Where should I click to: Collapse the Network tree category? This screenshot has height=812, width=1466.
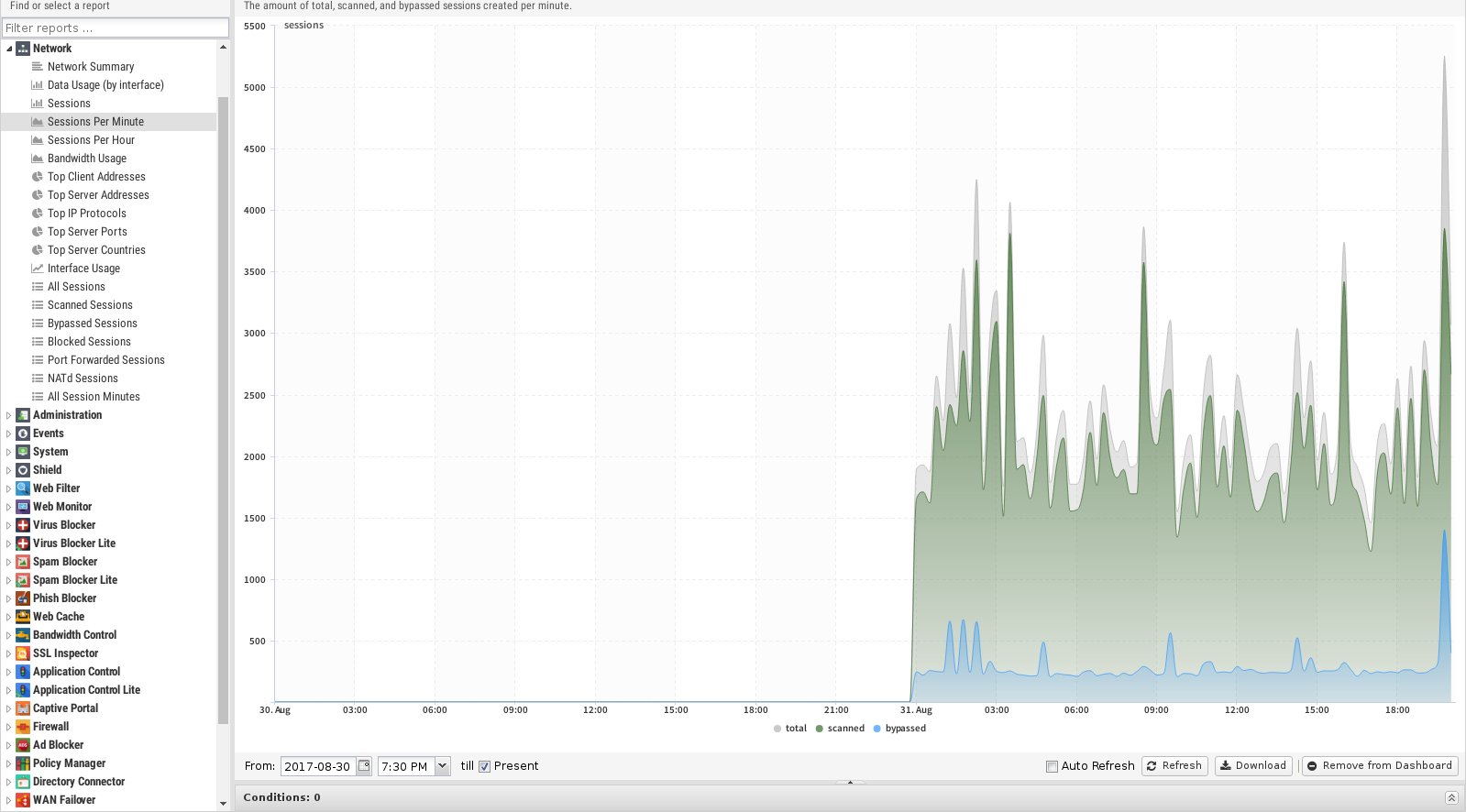click(9, 49)
